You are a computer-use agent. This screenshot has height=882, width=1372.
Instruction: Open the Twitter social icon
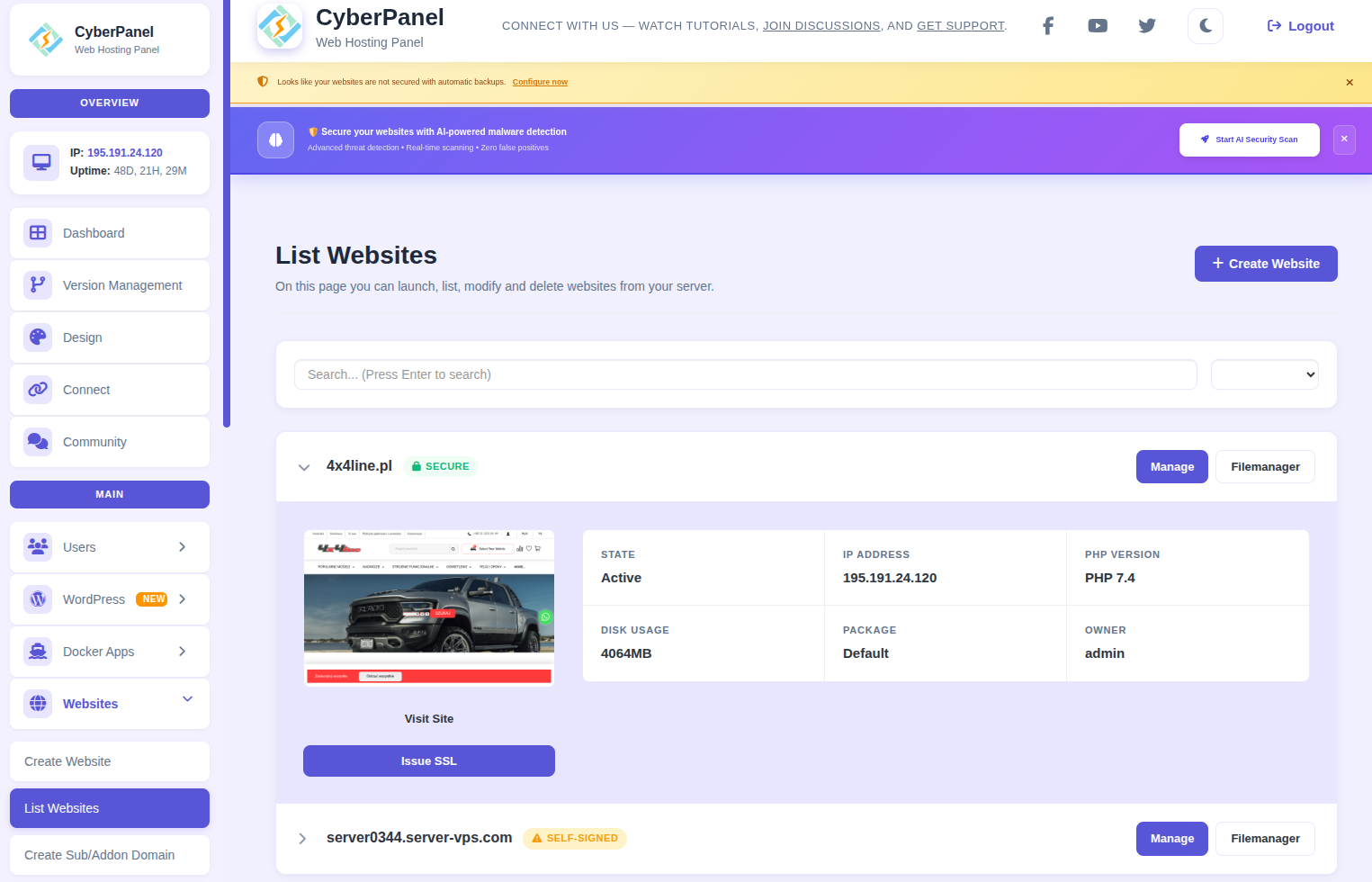tap(1147, 26)
